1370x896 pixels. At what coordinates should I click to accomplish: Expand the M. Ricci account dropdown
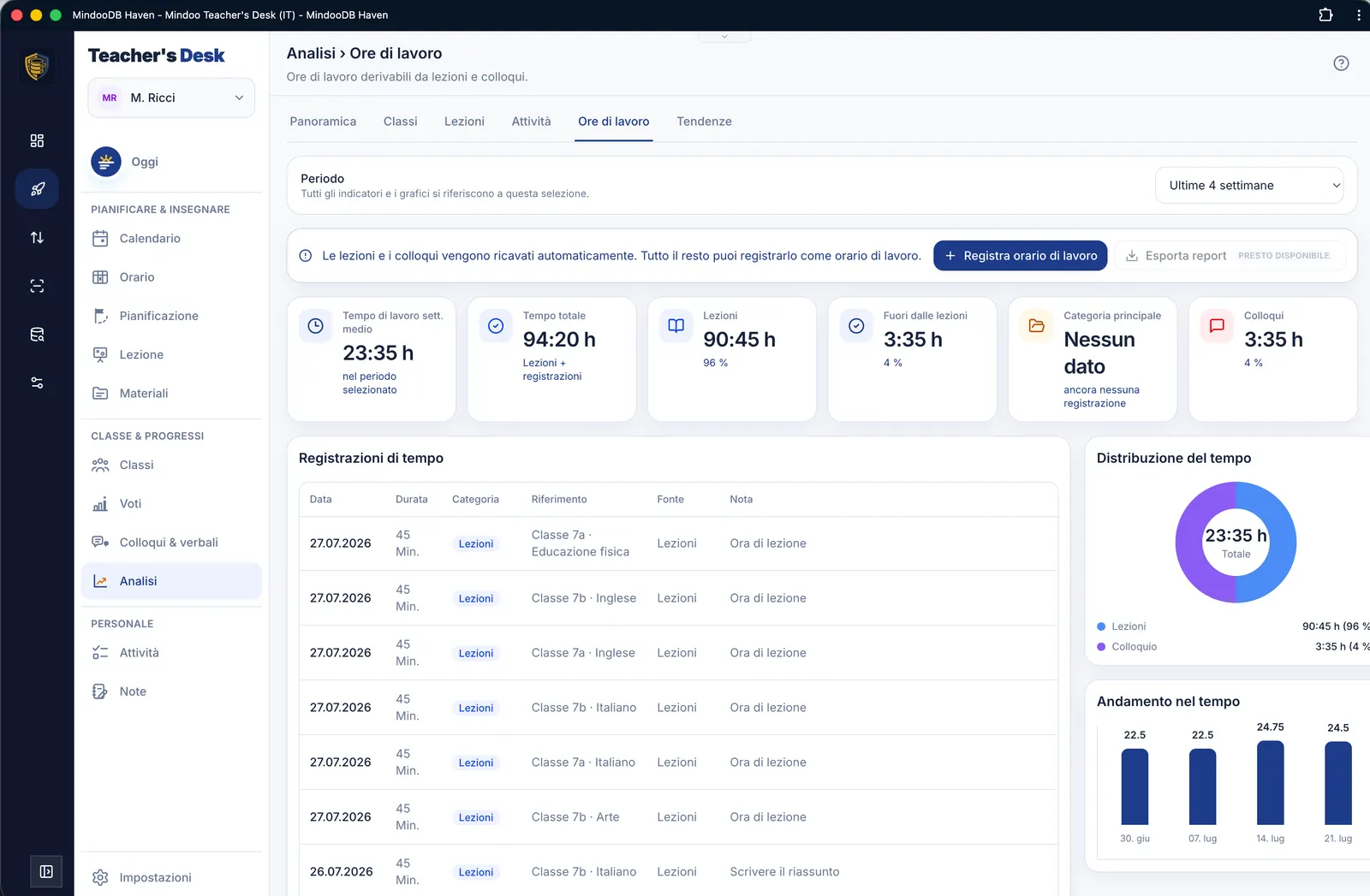click(x=171, y=98)
